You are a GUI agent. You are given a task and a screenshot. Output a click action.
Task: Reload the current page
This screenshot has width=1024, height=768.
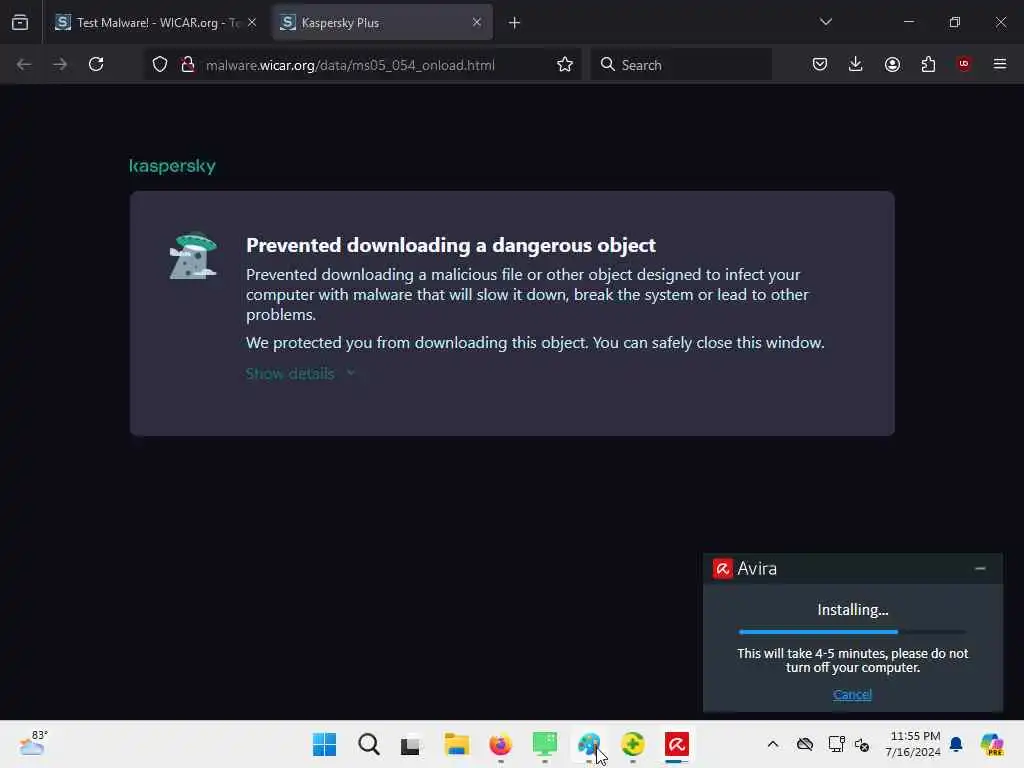click(96, 64)
